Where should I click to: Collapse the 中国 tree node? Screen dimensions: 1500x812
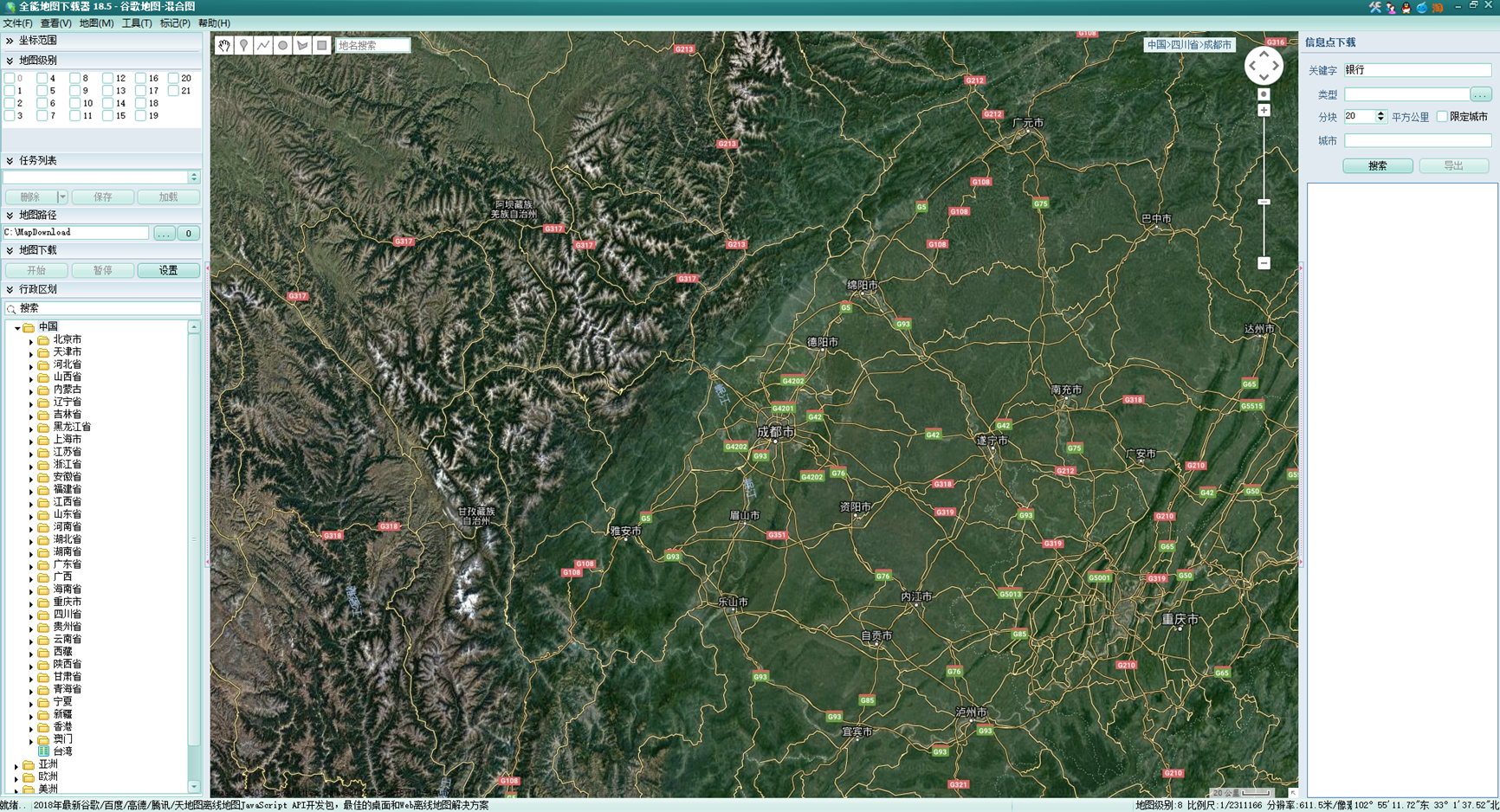click(17, 328)
